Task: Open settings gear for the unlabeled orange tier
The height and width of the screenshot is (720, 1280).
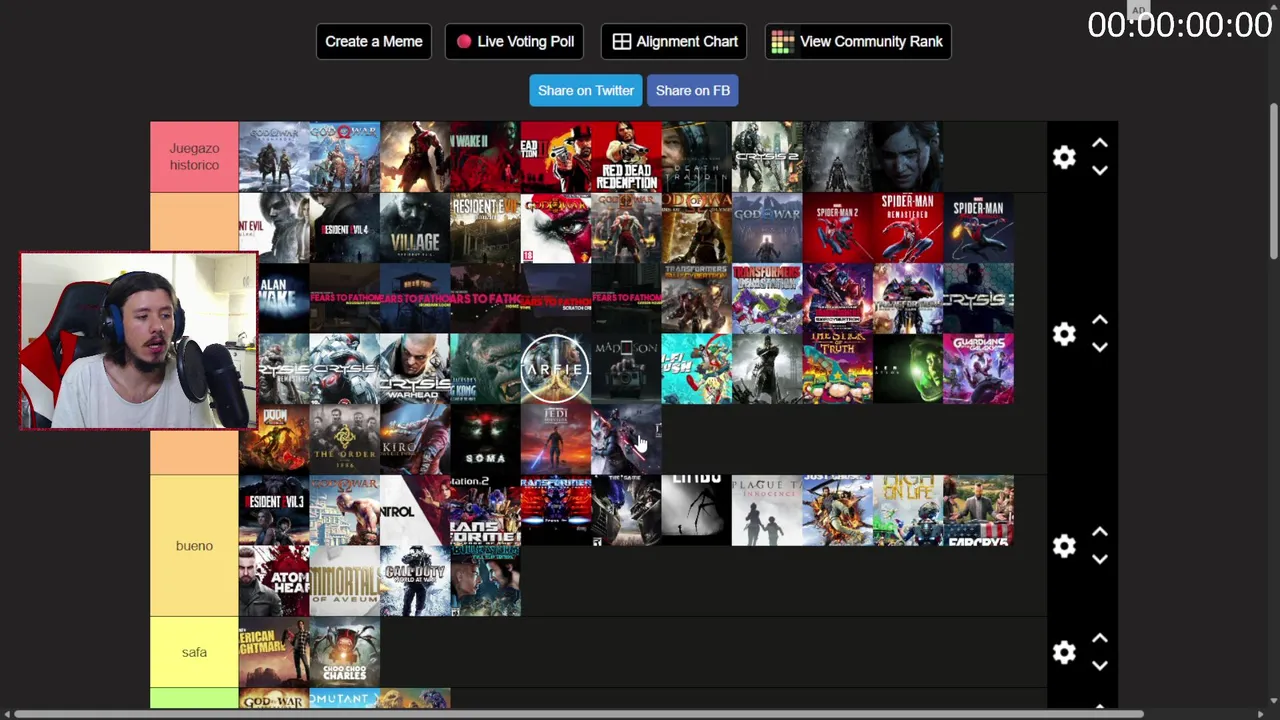Action: [1064, 333]
